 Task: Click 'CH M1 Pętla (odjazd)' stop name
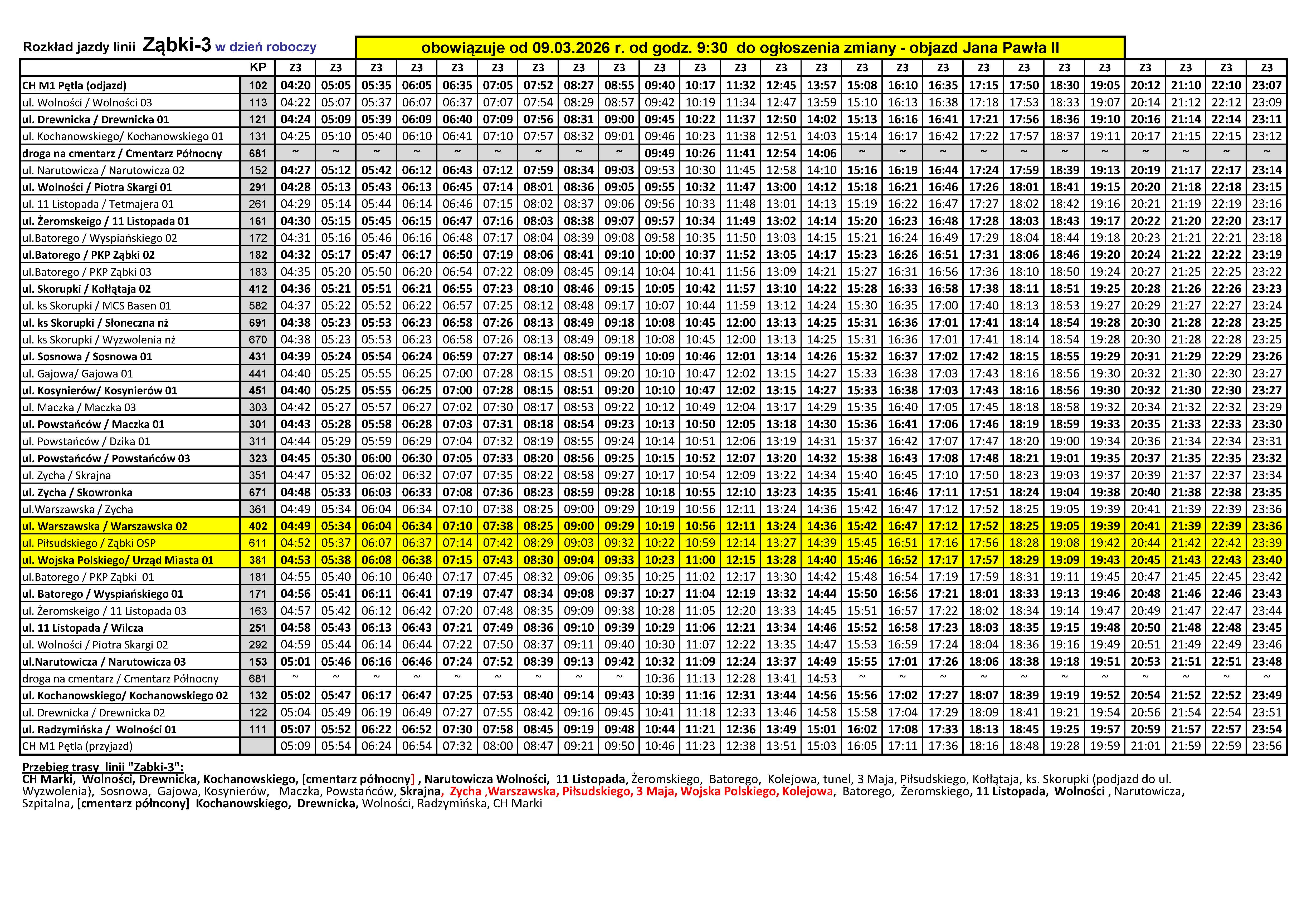coord(74,85)
